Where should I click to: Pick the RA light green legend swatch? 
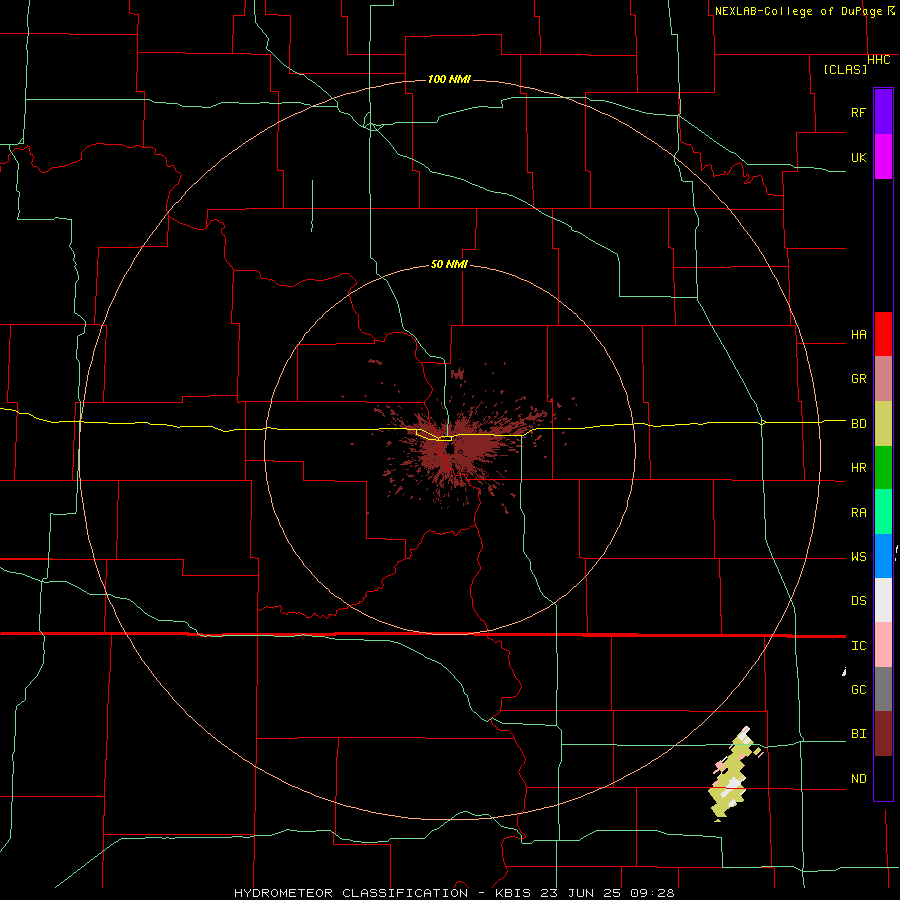click(x=883, y=512)
